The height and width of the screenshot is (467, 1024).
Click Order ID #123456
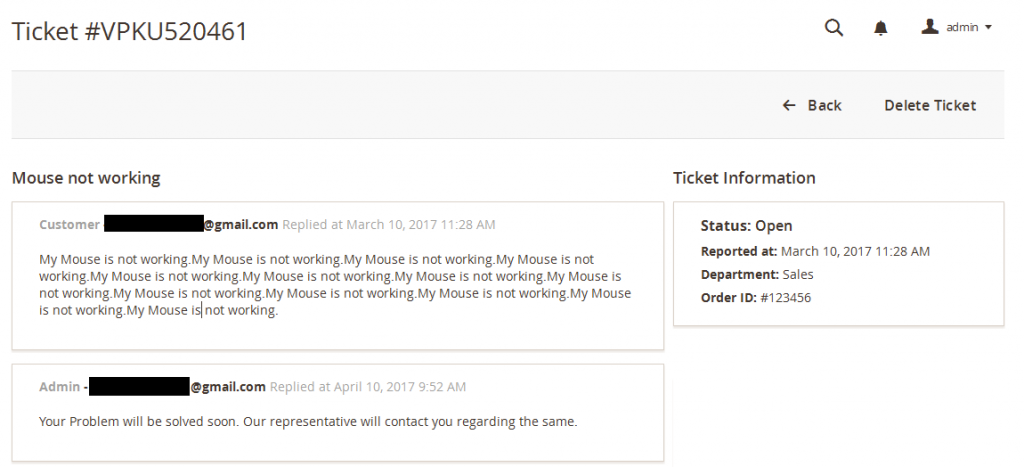point(756,297)
